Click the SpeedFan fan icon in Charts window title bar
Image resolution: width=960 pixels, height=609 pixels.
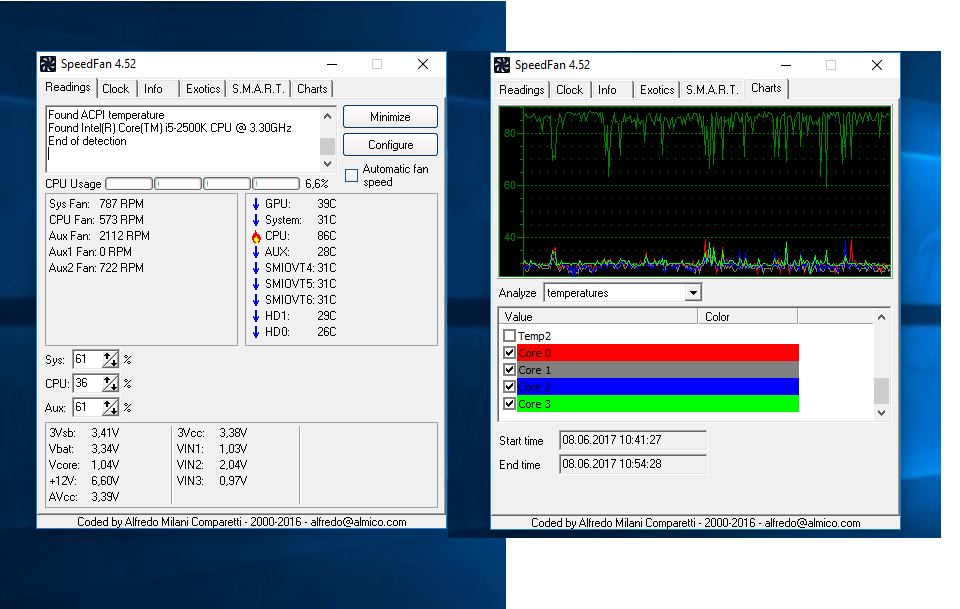(502, 65)
